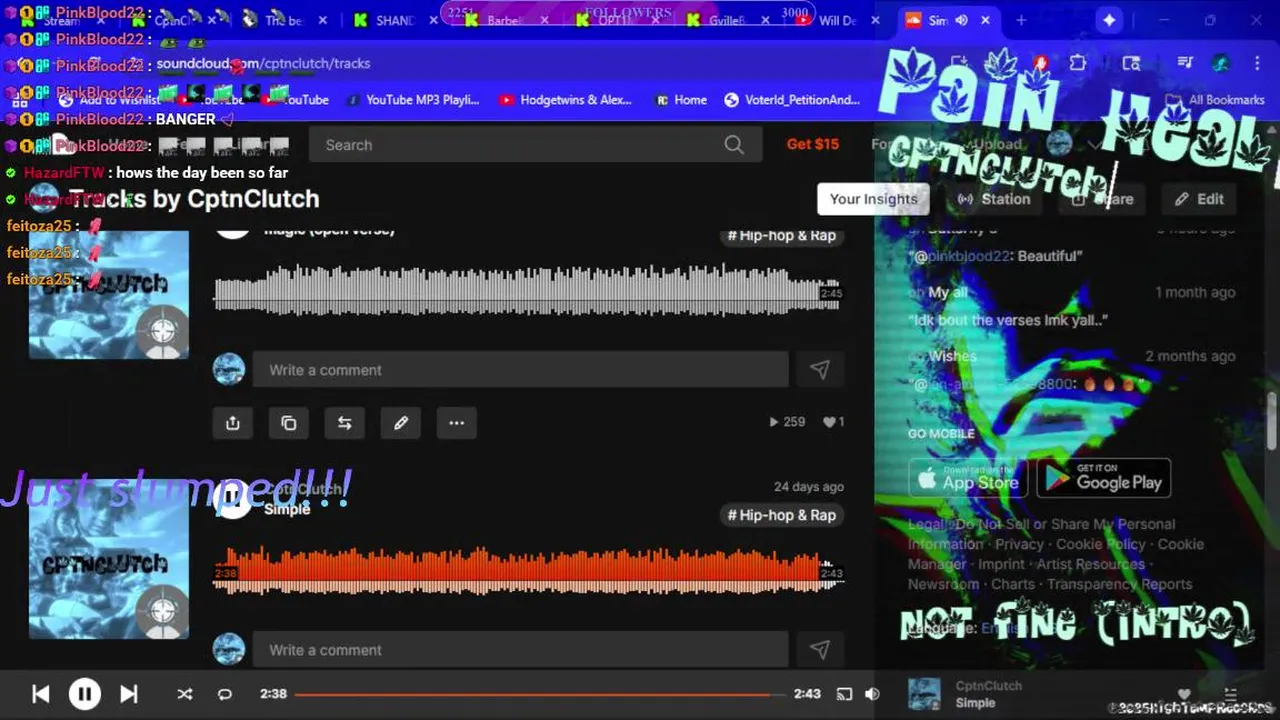Viewport: 1280px width, 720px height.
Task: Seek within the orange Simple track waveform
Action: 528,570
